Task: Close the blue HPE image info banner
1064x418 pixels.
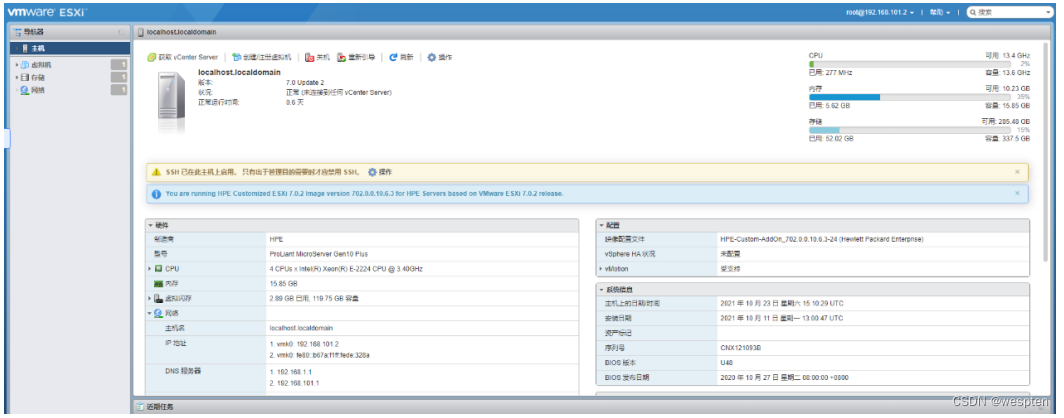Action: pos(1017,193)
